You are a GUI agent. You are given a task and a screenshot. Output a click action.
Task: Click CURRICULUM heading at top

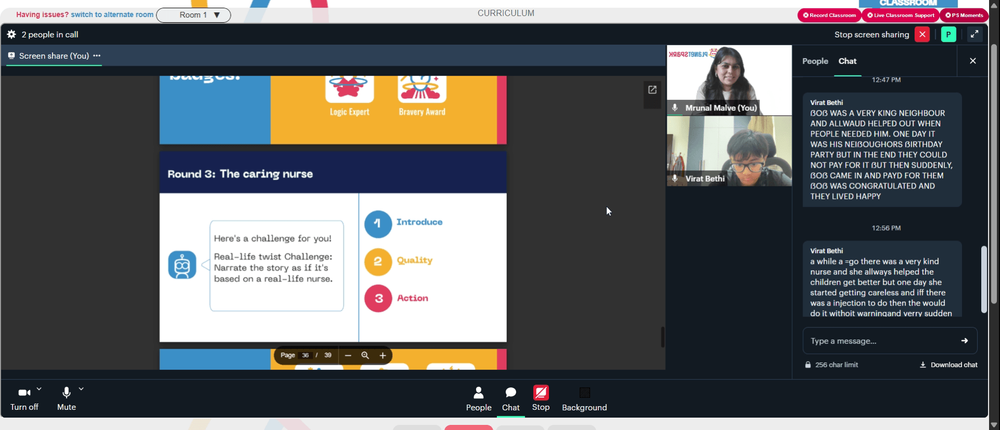coord(506,13)
